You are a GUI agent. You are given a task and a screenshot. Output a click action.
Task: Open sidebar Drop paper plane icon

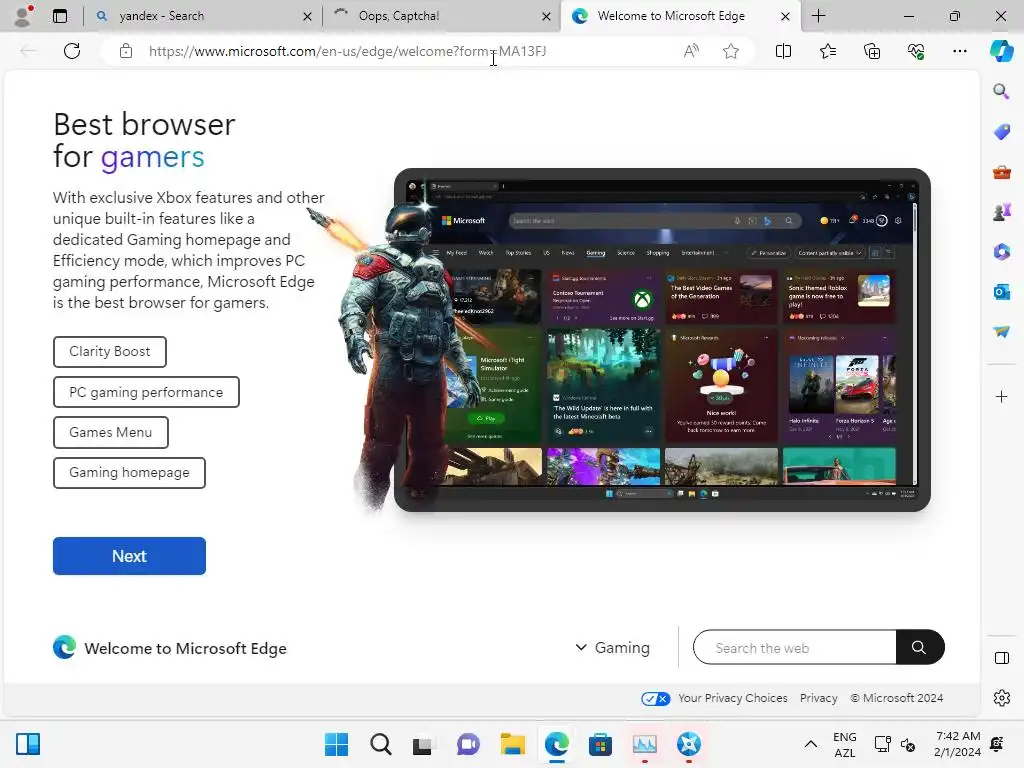point(1001,332)
